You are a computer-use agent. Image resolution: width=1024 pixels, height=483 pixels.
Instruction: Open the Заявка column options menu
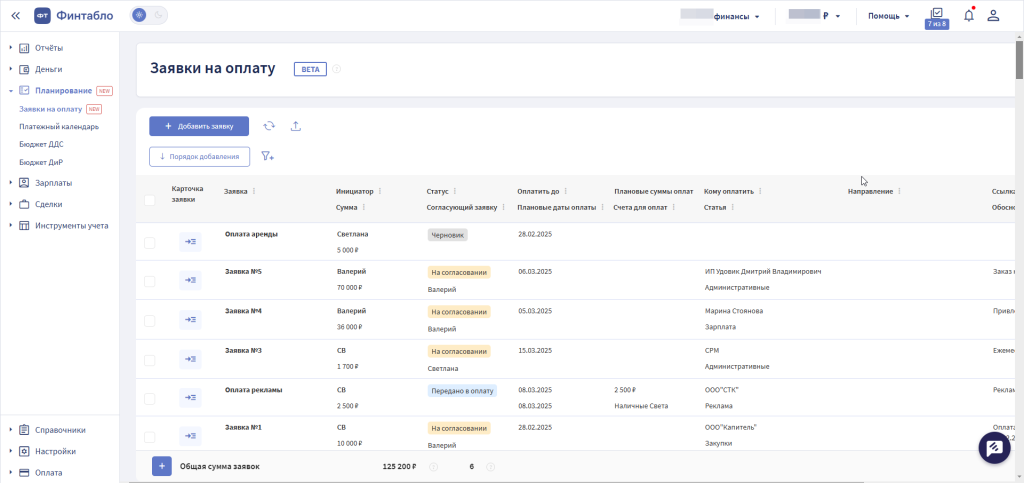(254, 191)
